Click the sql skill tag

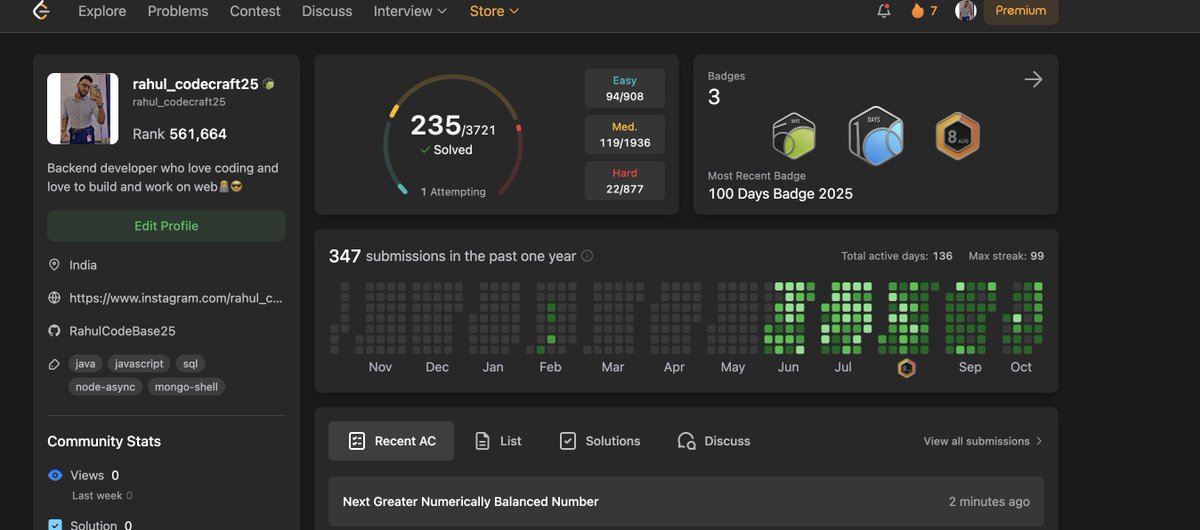(190, 364)
